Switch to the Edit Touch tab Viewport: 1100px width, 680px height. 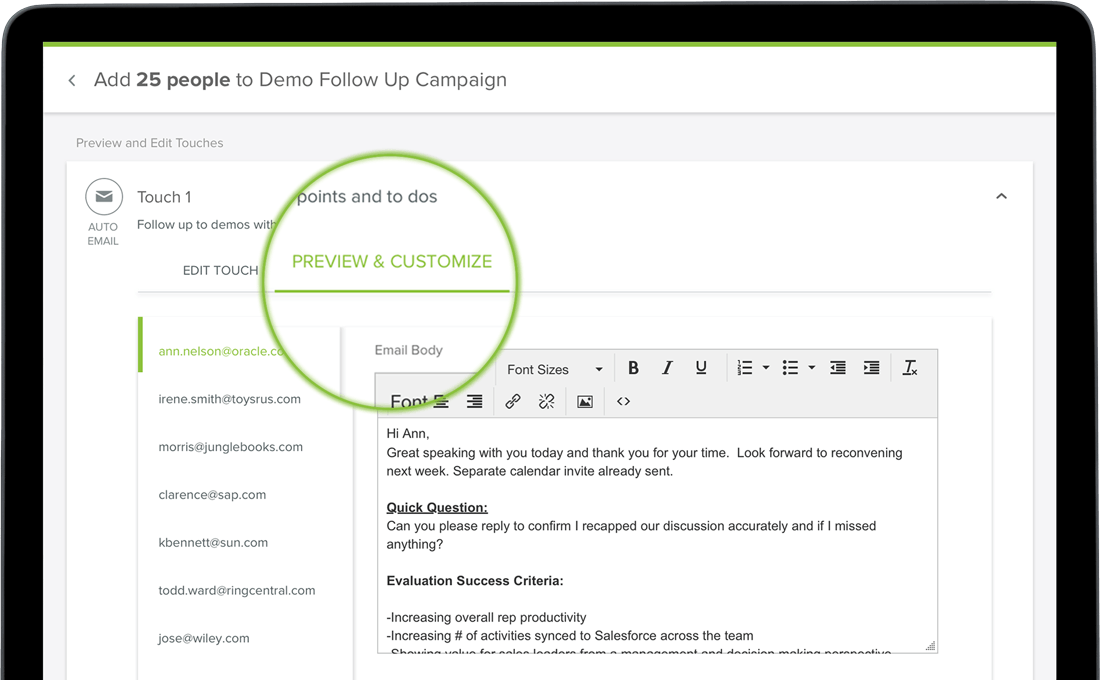point(220,270)
